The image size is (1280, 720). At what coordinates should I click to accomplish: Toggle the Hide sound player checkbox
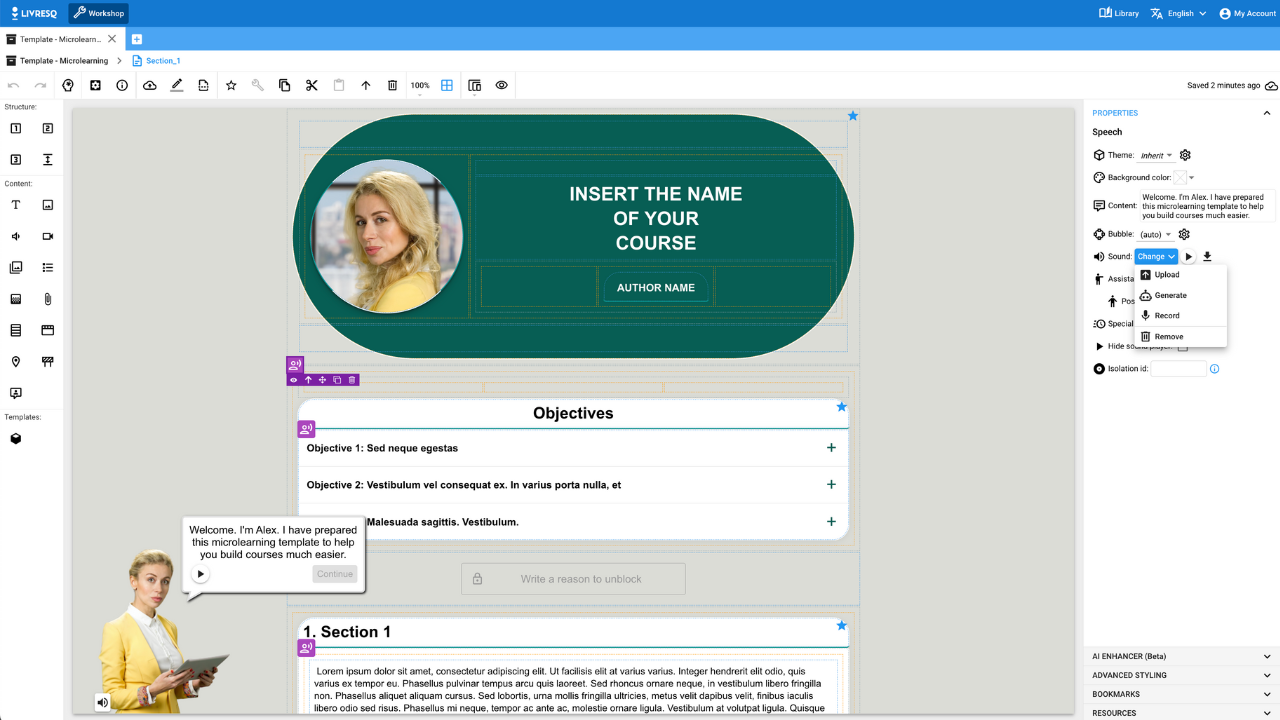click(x=1182, y=347)
